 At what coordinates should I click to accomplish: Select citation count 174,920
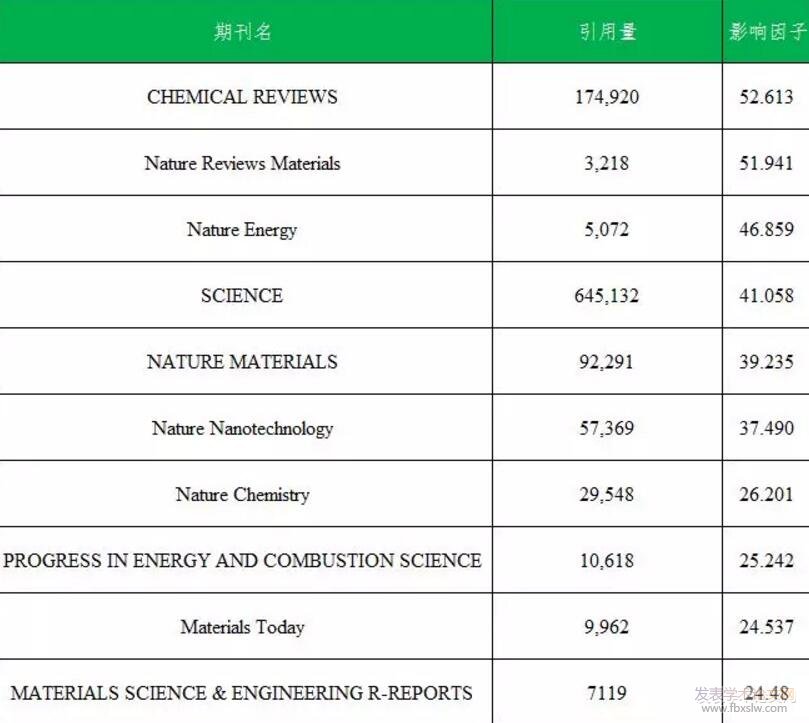607,97
